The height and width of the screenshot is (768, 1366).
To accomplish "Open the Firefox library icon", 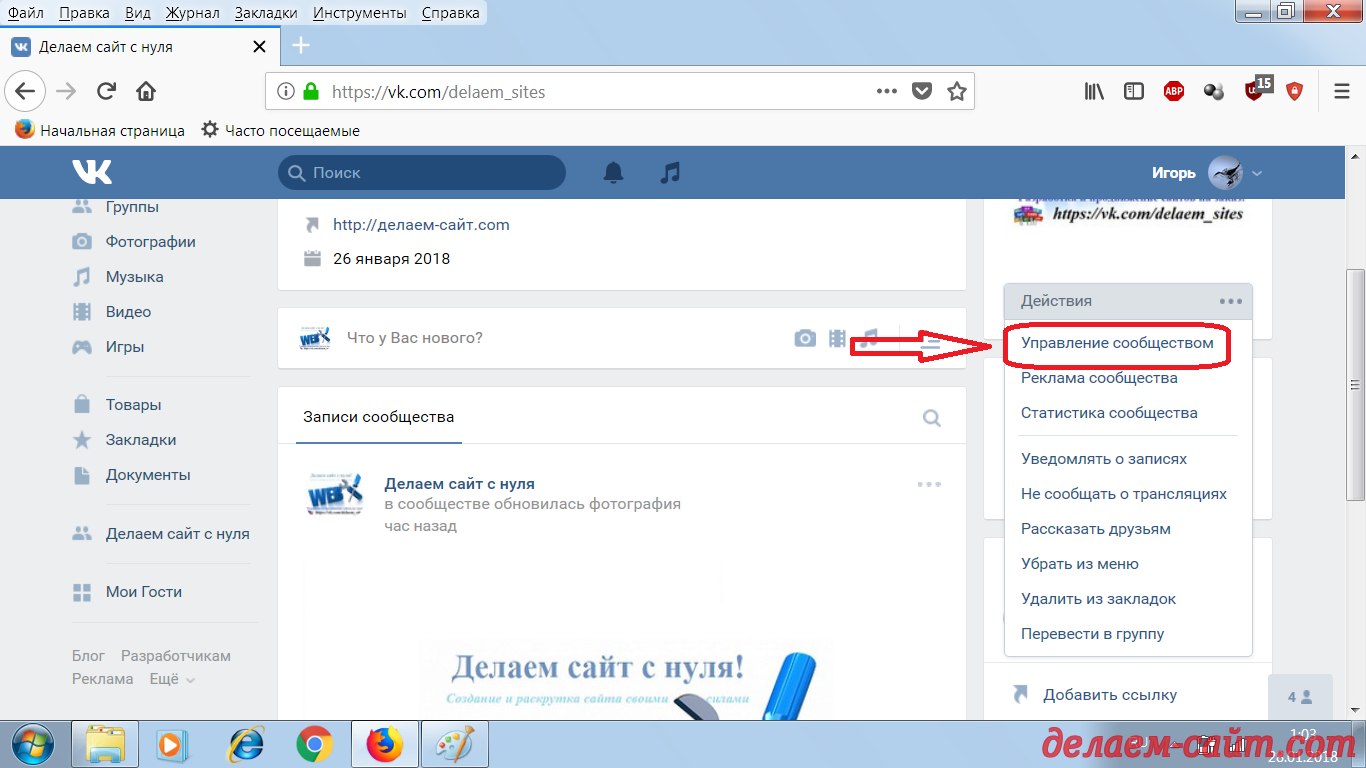I will pyautogui.click(x=1094, y=91).
